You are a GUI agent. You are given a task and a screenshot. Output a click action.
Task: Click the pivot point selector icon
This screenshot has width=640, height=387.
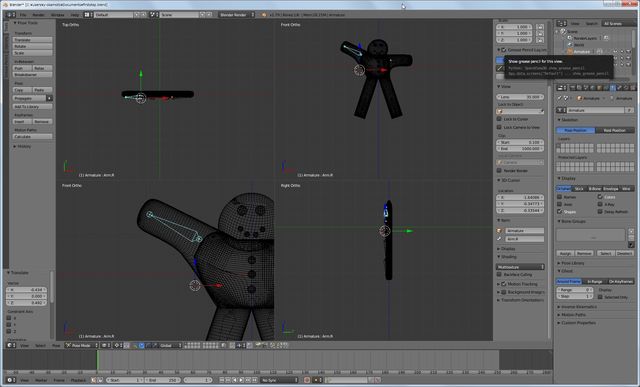[x=118, y=345]
